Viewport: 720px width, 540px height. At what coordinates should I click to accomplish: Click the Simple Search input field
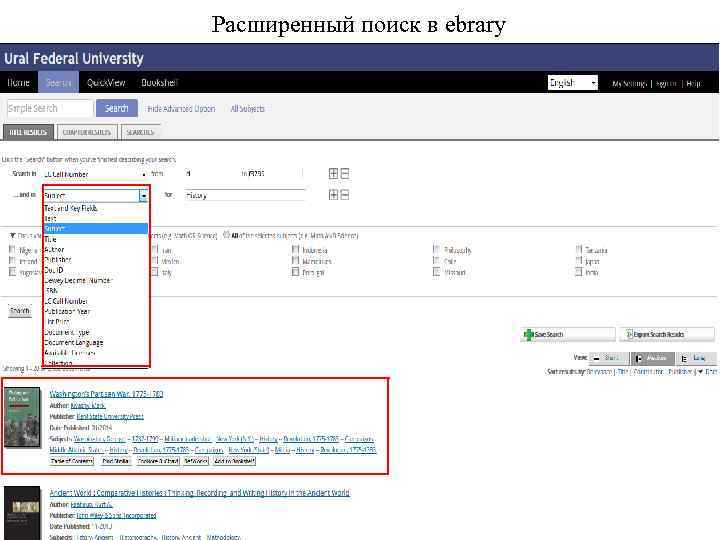(x=50, y=108)
